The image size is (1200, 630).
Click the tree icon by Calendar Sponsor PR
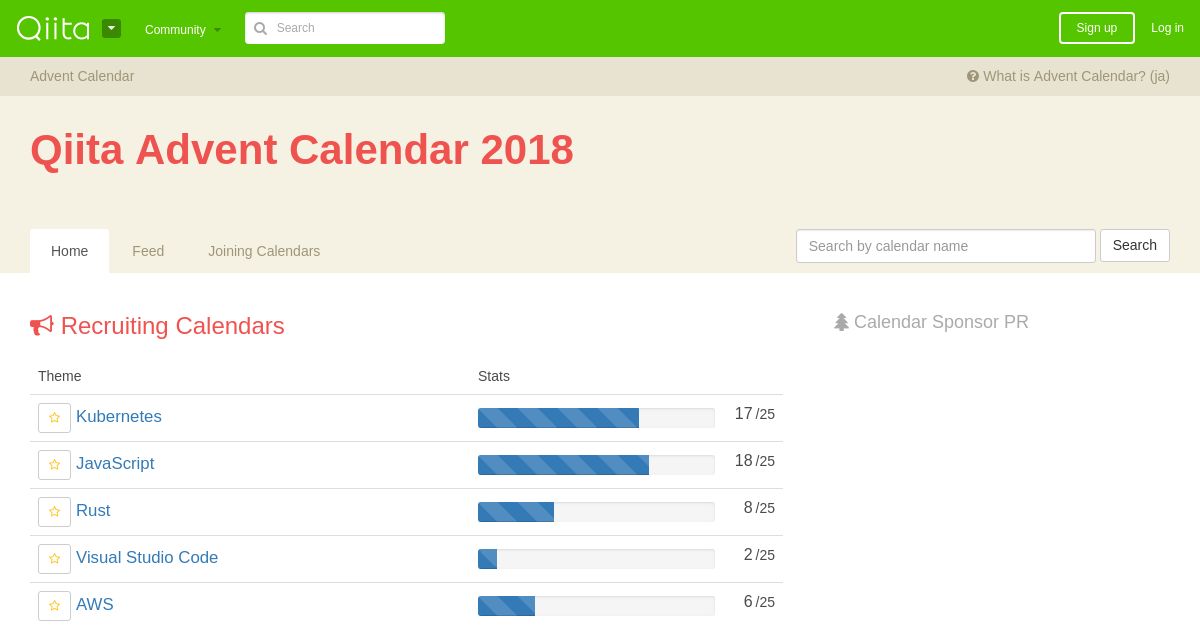pos(841,322)
